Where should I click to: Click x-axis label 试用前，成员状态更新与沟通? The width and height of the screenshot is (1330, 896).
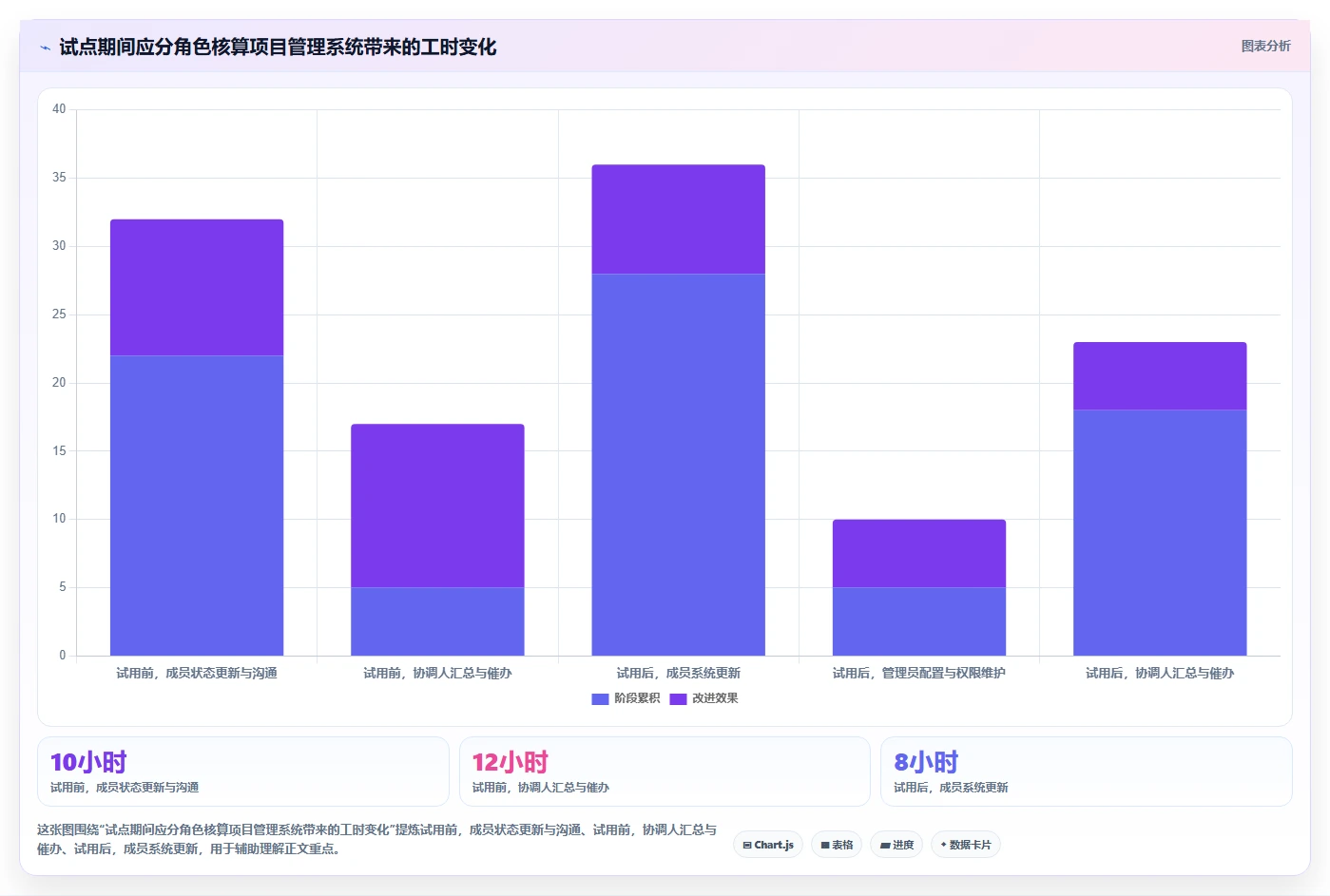(197, 673)
